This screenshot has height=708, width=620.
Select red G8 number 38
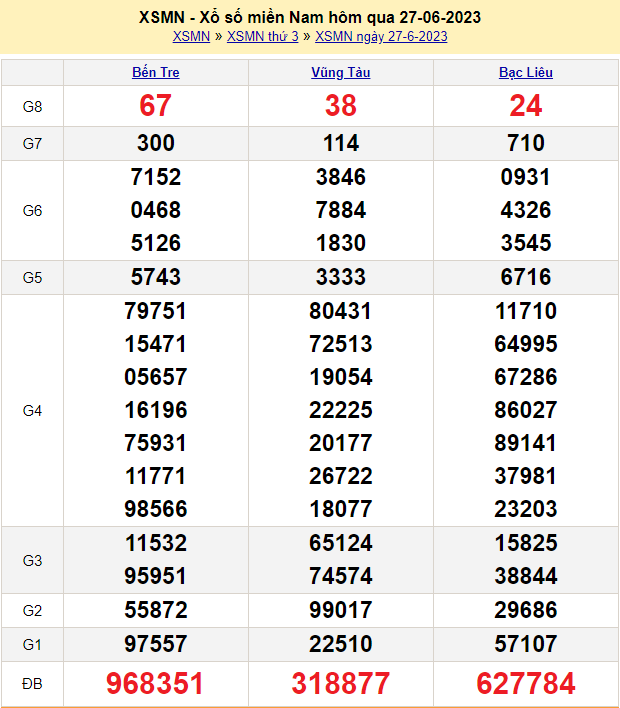pos(341,106)
